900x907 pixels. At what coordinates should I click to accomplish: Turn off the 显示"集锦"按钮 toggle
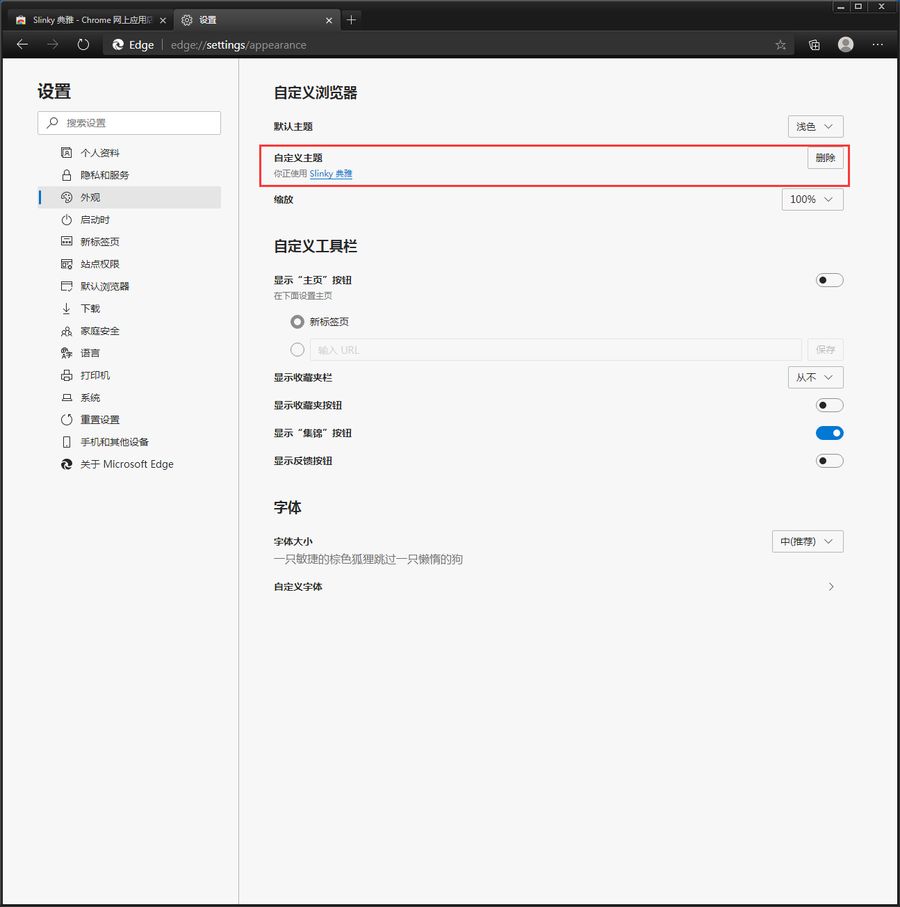pyautogui.click(x=829, y=433)
